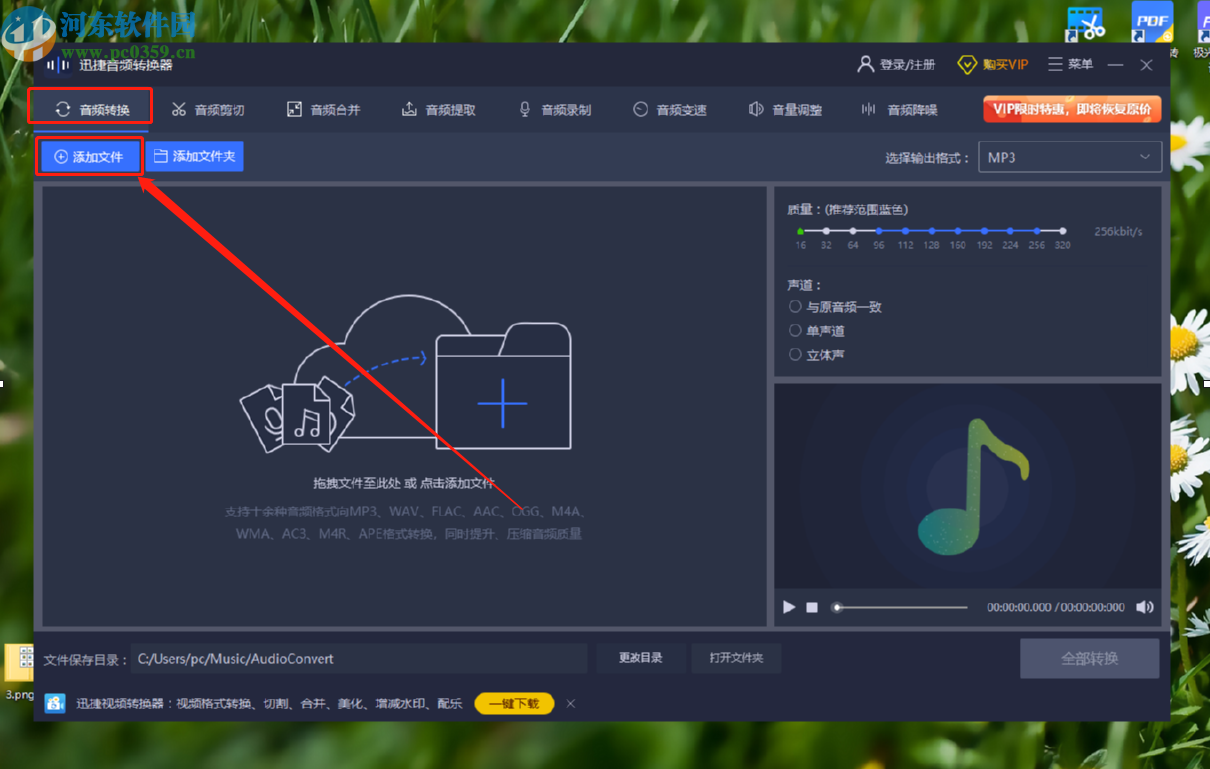This screenshot has height=769, width=1210.
Task: Go to the 音频合并 tab
Action: tap(323, 109)
